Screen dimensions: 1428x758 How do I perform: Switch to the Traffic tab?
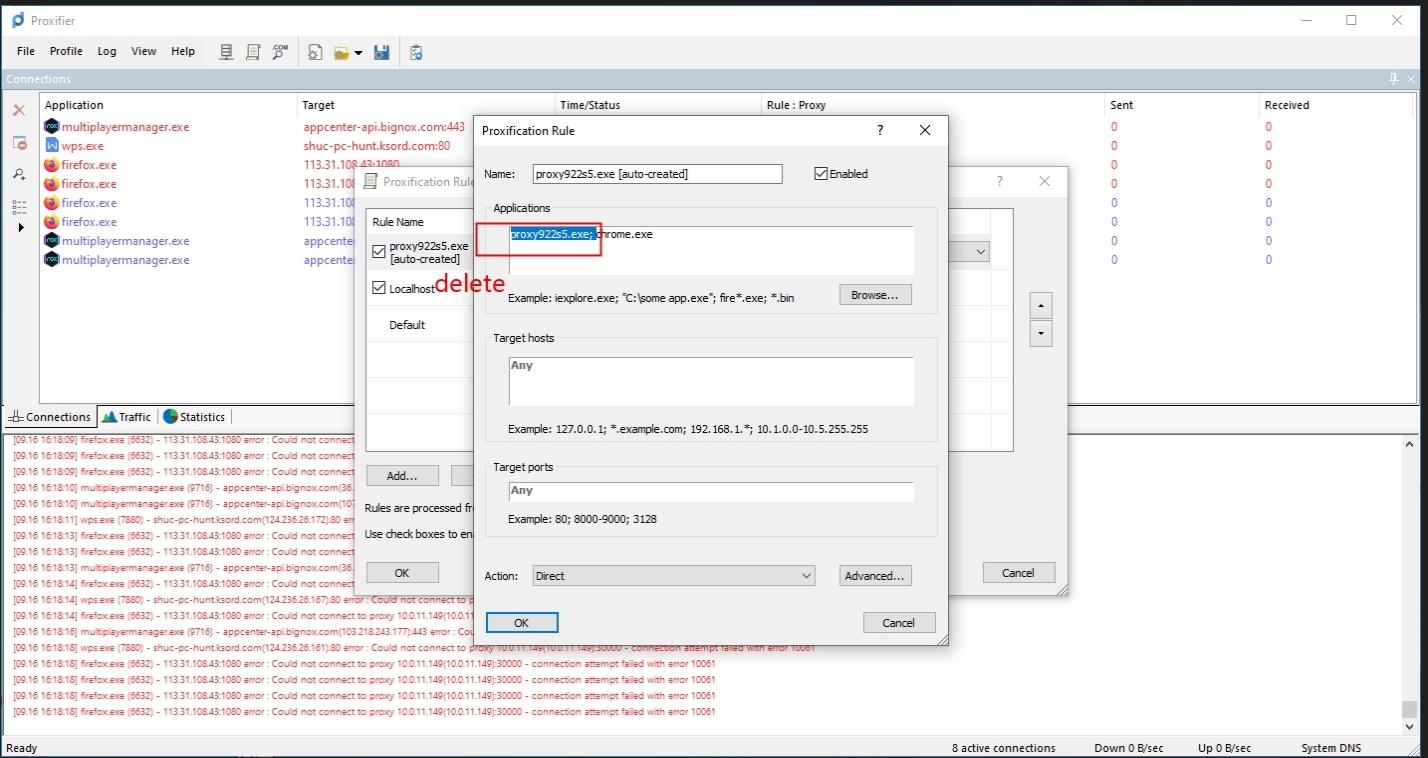point(126,416)
